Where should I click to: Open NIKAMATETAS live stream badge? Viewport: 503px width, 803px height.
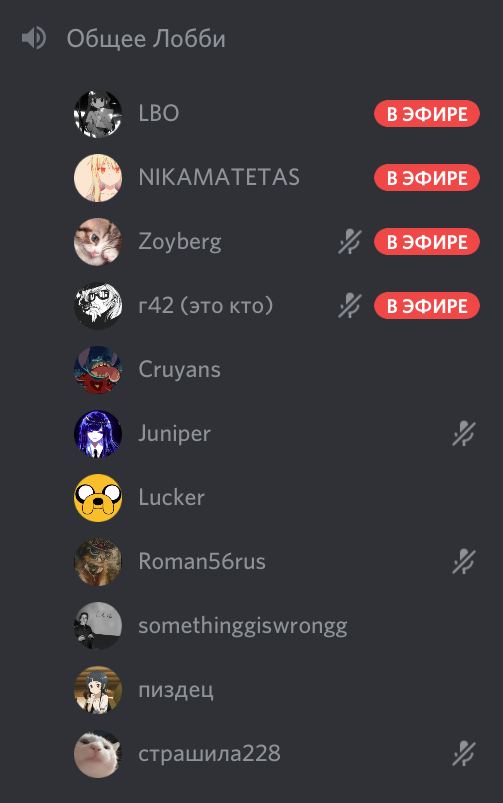pos(427,178)
